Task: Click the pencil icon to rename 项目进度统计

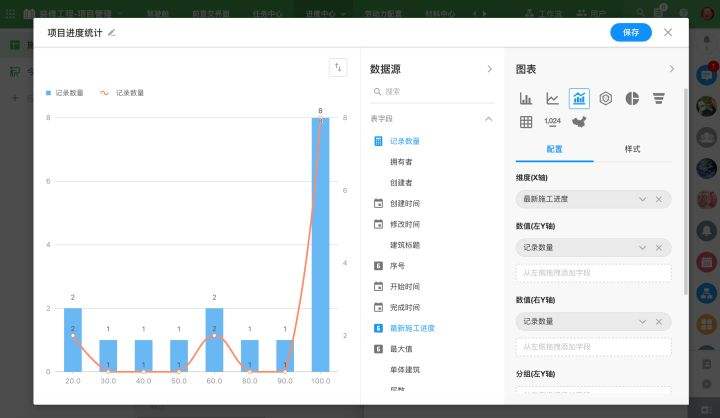Action: (x=112, y=32)
